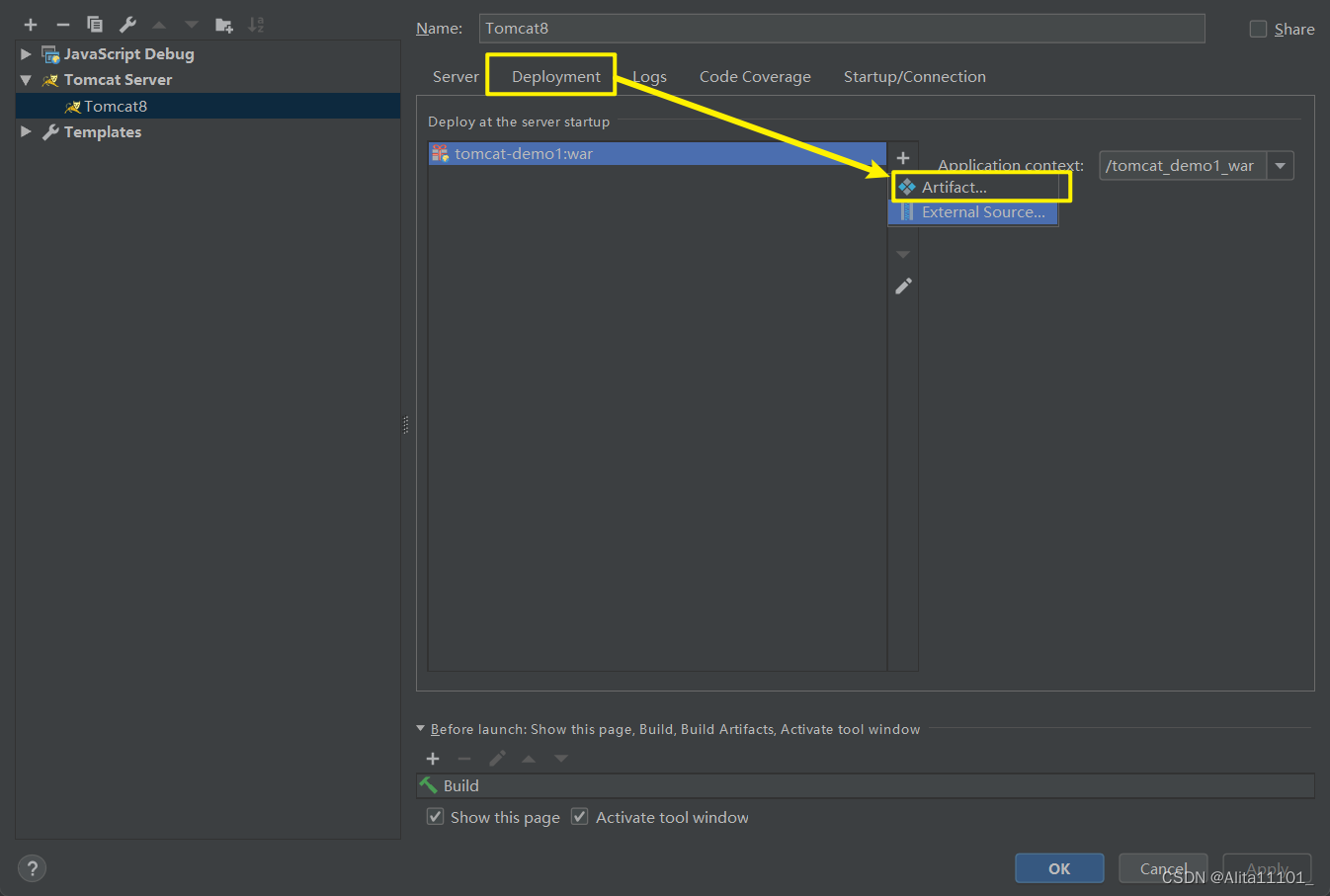Click the JavaScript Debug icon

click(50, 54)
